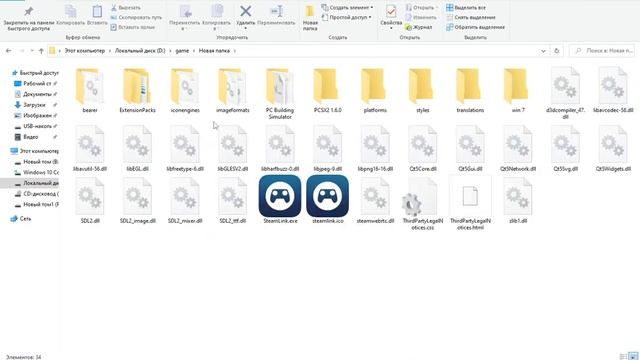The width and height of the screenshot is (640, 360).
Task: Click 'Этот компьютер' in the address bar
Action: click(84, 51)
